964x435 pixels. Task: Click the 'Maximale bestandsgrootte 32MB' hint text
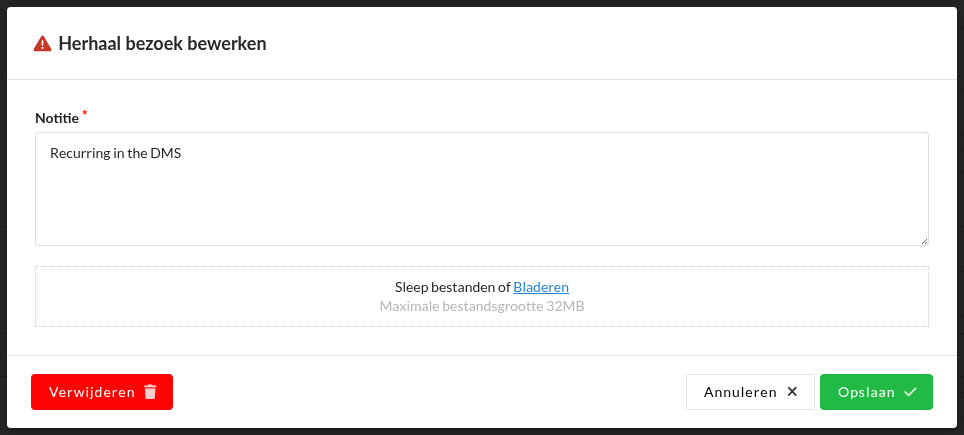coord(481,306)
